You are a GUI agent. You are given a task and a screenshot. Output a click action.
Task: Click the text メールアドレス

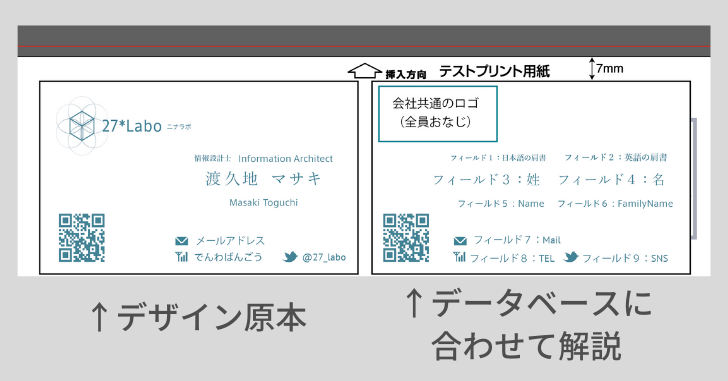(x=230, y=241)
